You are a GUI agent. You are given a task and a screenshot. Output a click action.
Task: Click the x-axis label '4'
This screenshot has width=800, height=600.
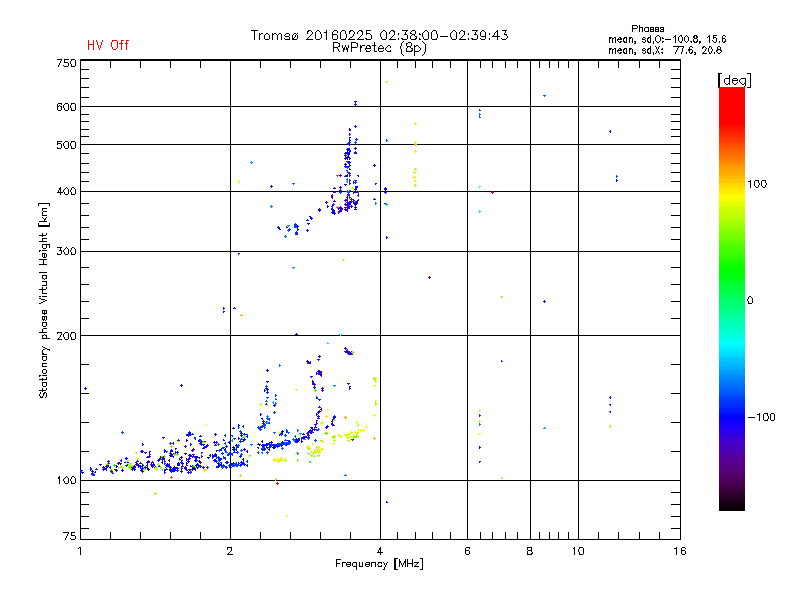380,551
